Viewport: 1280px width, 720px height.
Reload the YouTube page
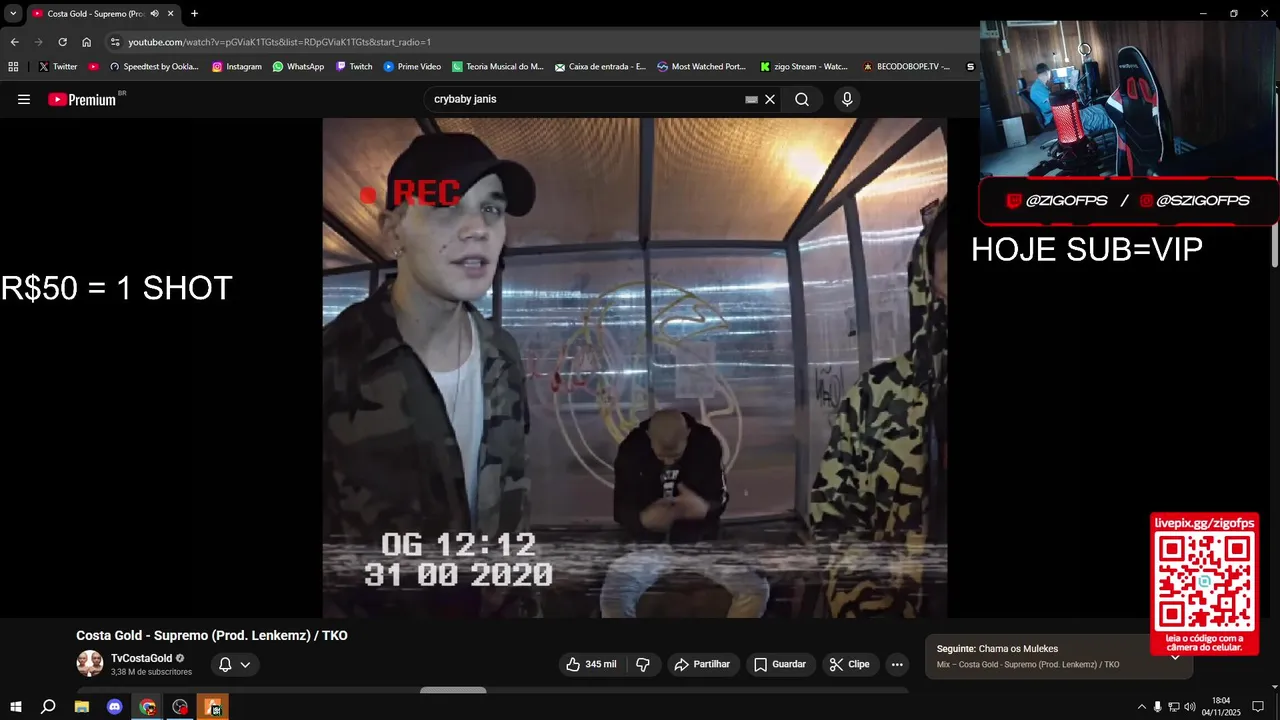pos(62,42)
